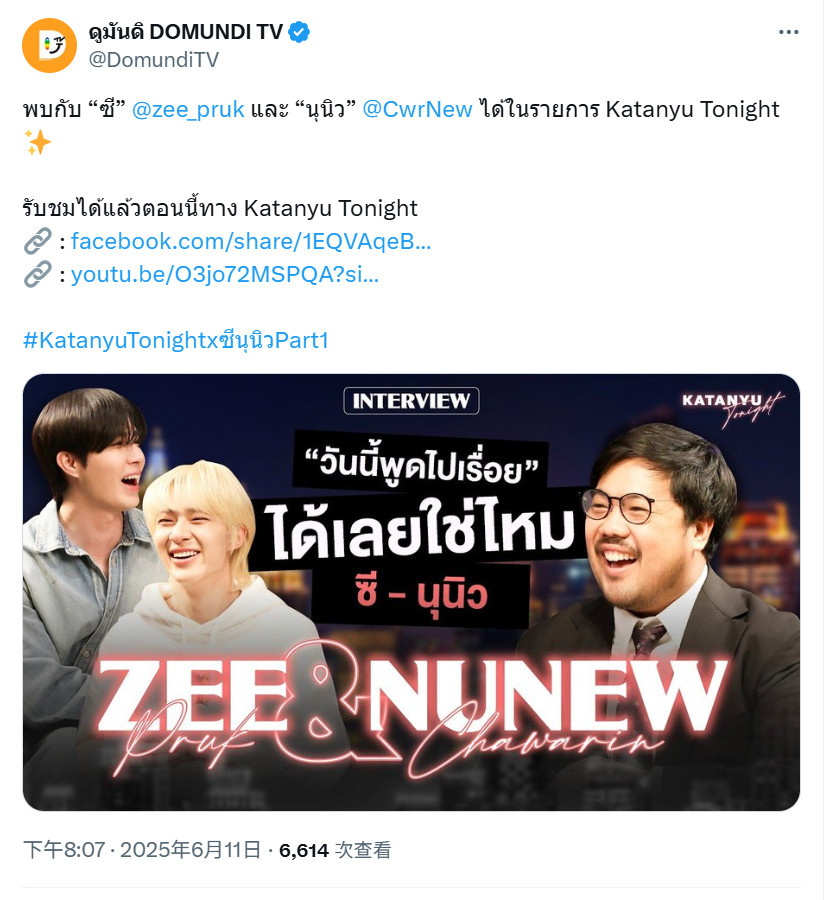Click the INTERVIEW badge on the image
Screen dimensions: 827x900
pyautogui.click(x=411, y=401)
